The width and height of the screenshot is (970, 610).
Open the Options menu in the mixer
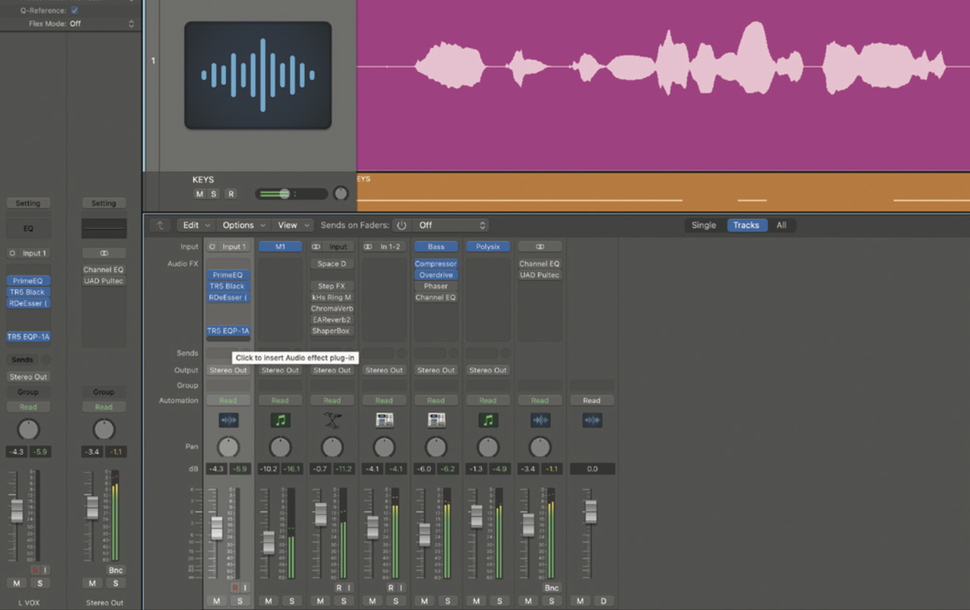click(240, 225)
